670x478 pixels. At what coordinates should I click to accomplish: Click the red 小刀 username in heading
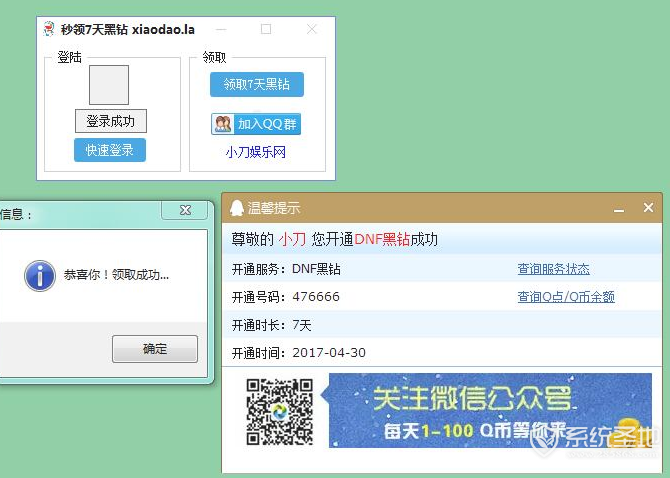coord(292,239)
